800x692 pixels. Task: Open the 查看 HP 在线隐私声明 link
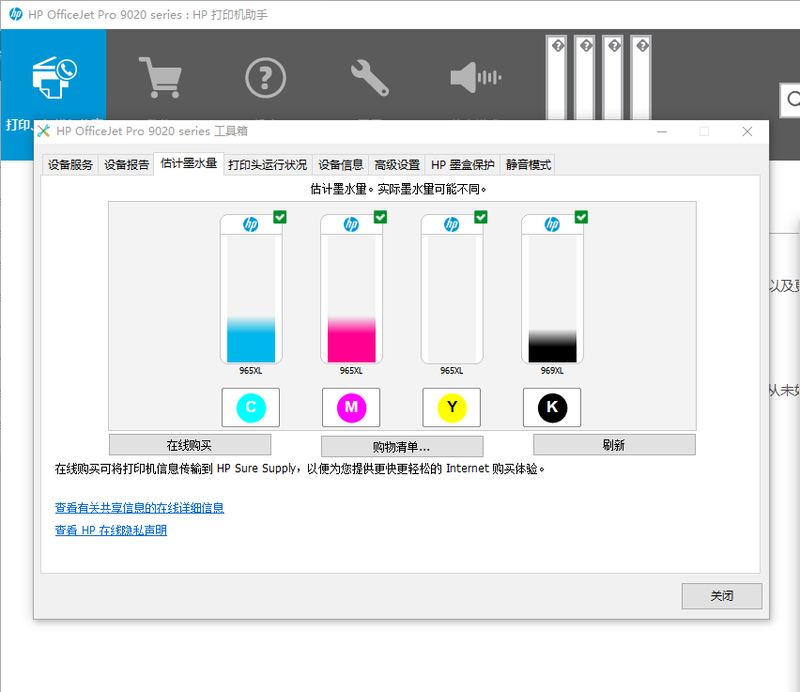(111, 530)
